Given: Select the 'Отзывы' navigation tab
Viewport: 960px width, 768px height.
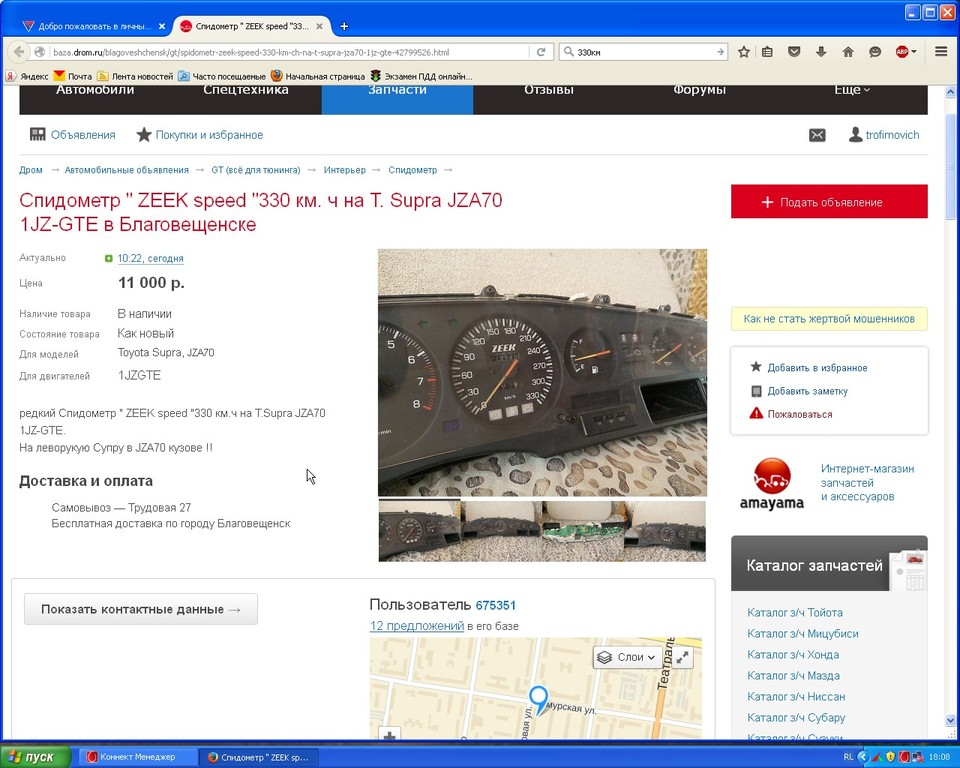Looking at the screenshot, I should (x=549, y=91).
